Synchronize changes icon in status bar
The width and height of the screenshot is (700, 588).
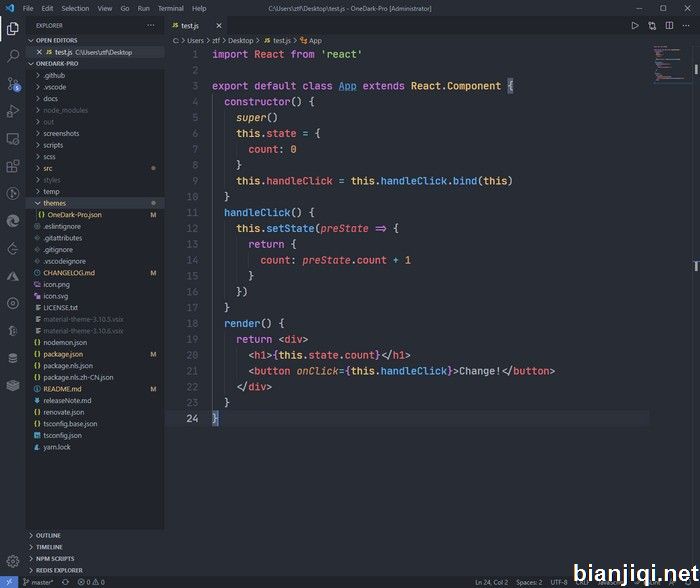click(65, 582)
